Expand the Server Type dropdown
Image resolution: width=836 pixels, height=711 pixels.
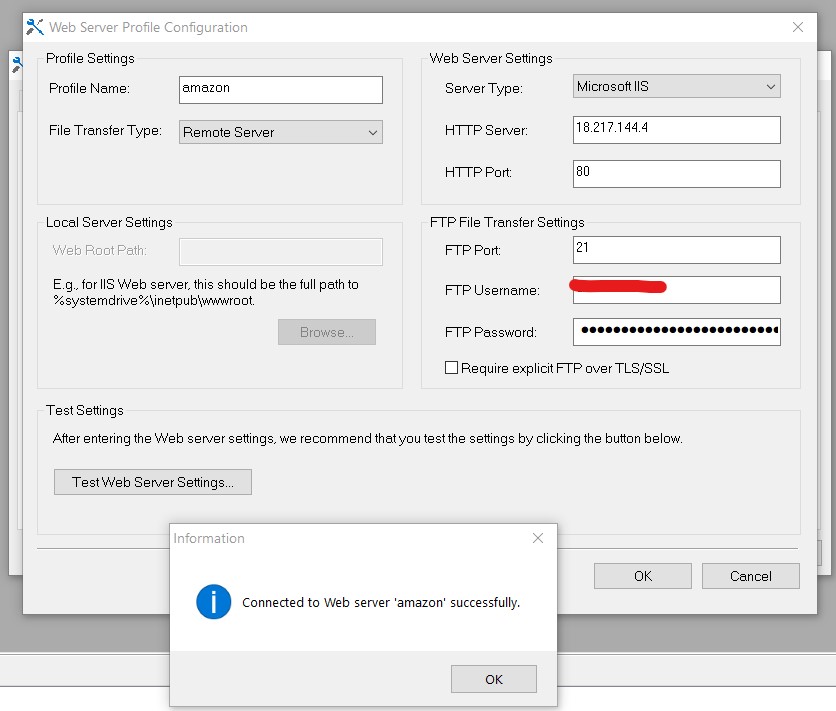point(676,87)
